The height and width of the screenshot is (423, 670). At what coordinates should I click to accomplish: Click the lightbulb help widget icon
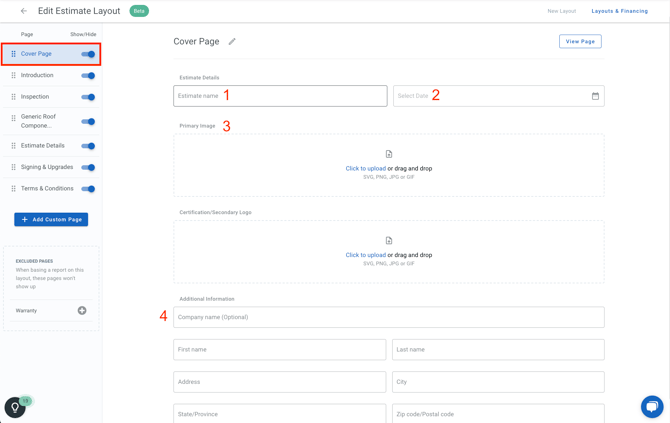click(x=15, y=407)
